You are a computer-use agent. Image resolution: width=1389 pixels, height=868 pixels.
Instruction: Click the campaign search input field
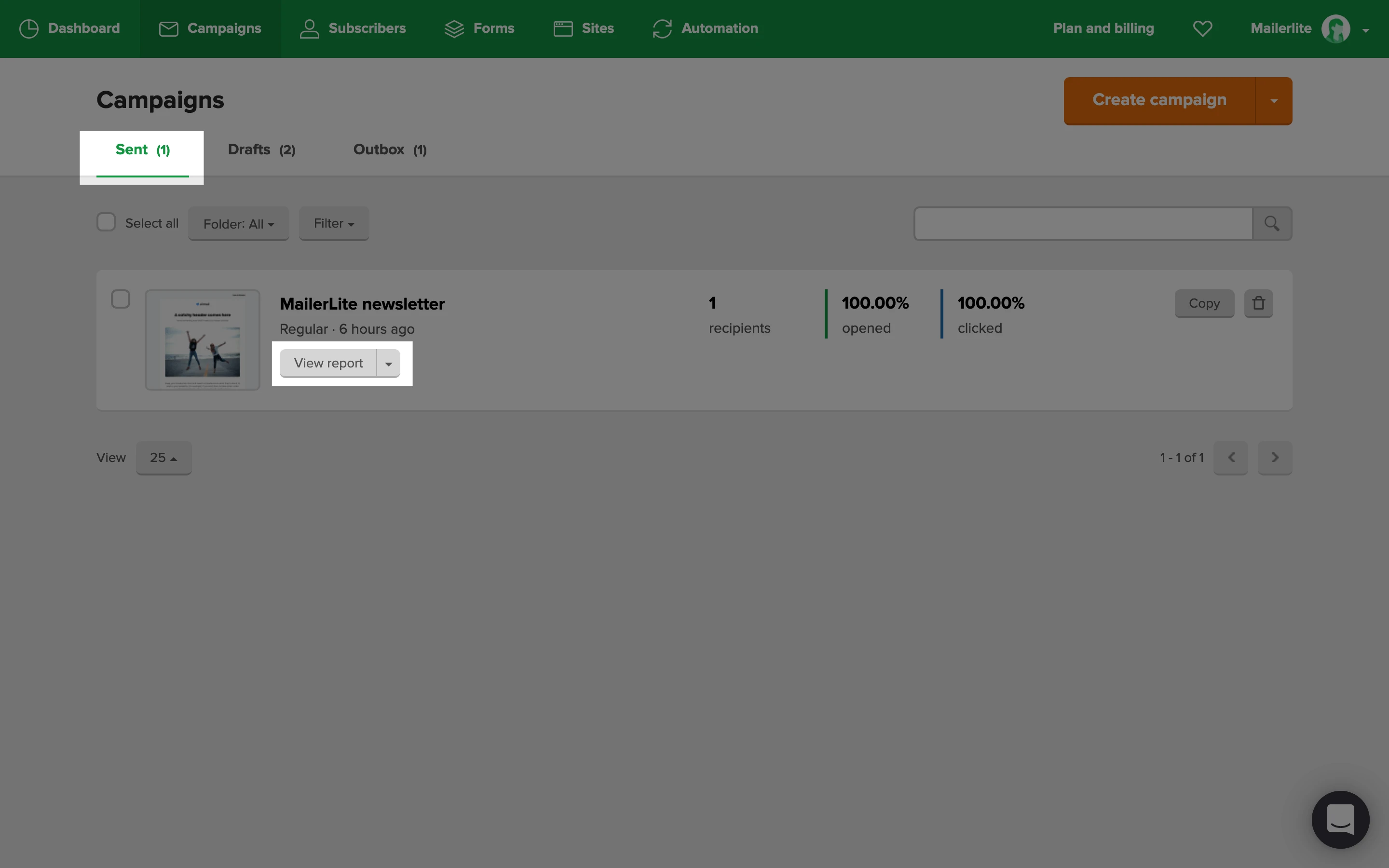tap(1082, 223)
